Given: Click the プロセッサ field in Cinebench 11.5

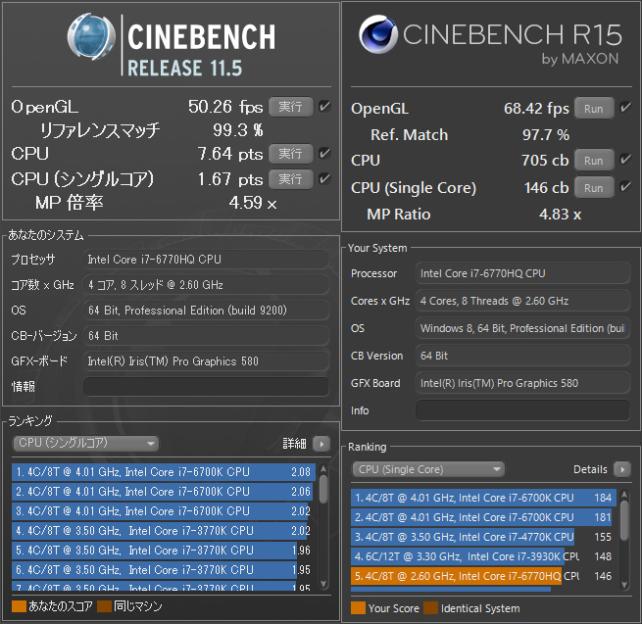Looking at the screenshot, I should (x=206, y=260).
